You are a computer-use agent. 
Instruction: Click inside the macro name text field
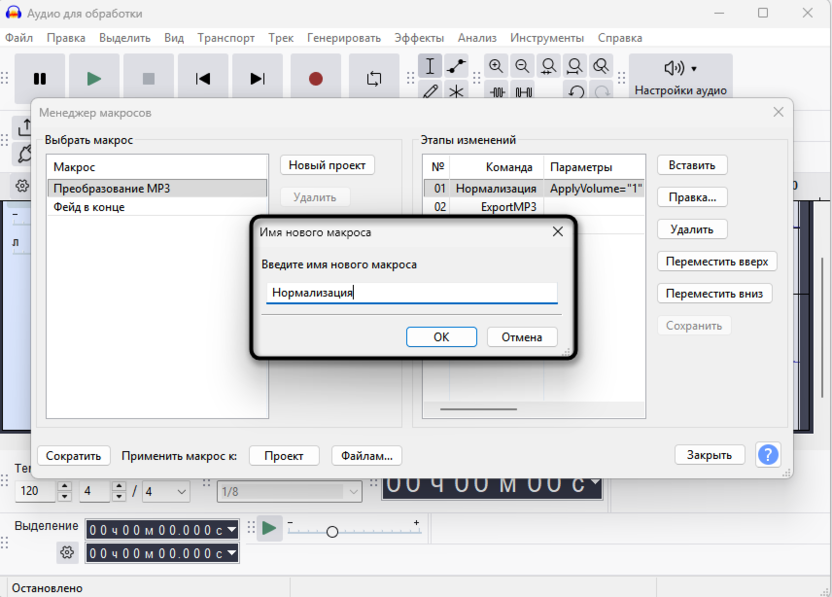tap(410, 293)
